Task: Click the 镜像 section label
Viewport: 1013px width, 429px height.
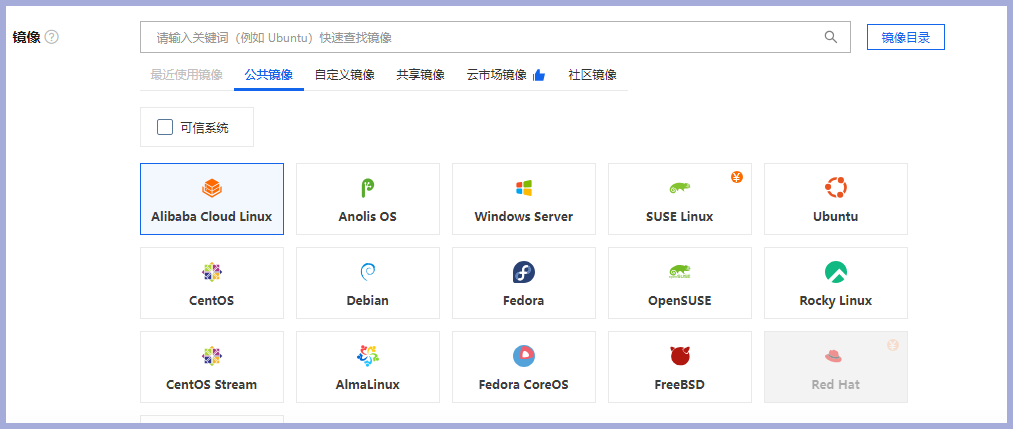Action: pos(26,37)
